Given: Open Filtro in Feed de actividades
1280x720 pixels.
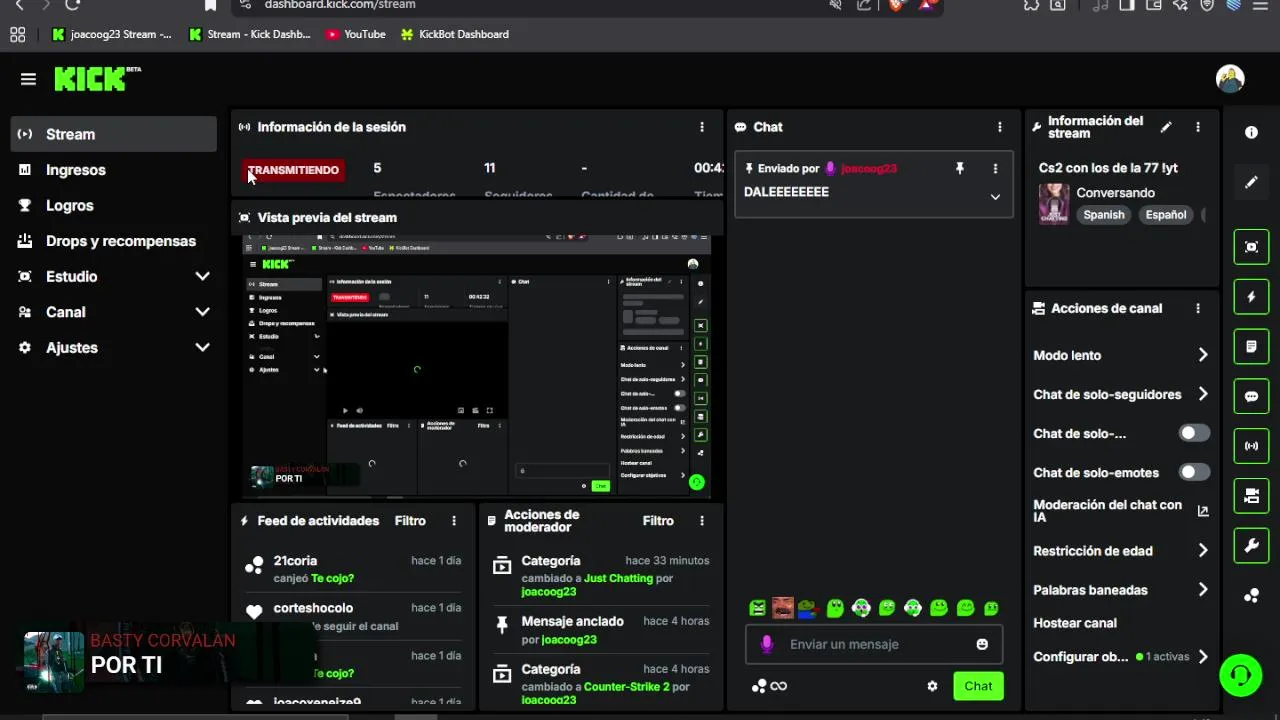Looking at the screenshot, I should coord(410,521).
